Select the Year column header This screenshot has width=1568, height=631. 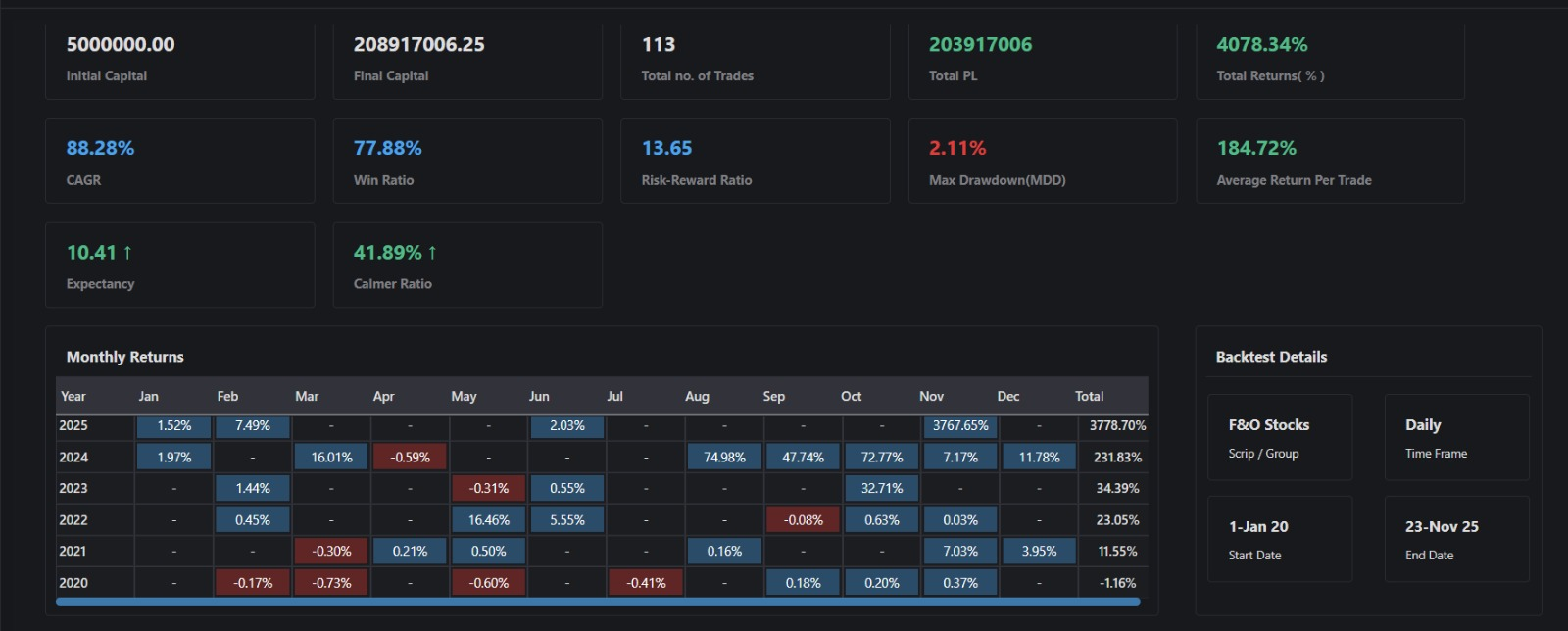coord(73,397)
